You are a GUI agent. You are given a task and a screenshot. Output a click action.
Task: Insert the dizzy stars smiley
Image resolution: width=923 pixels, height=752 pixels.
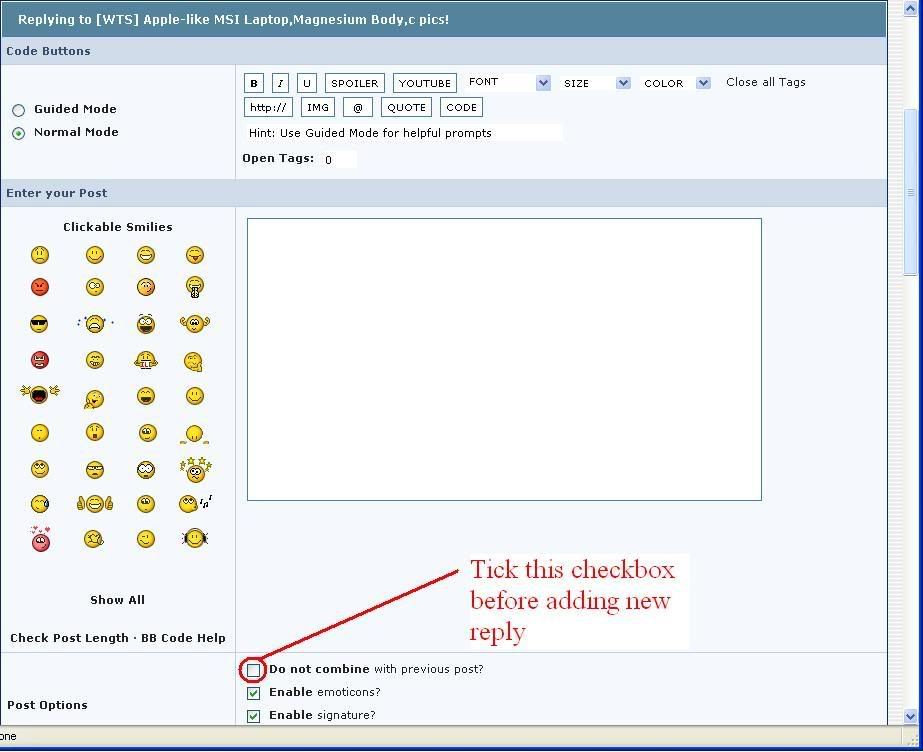click(195, 468)
